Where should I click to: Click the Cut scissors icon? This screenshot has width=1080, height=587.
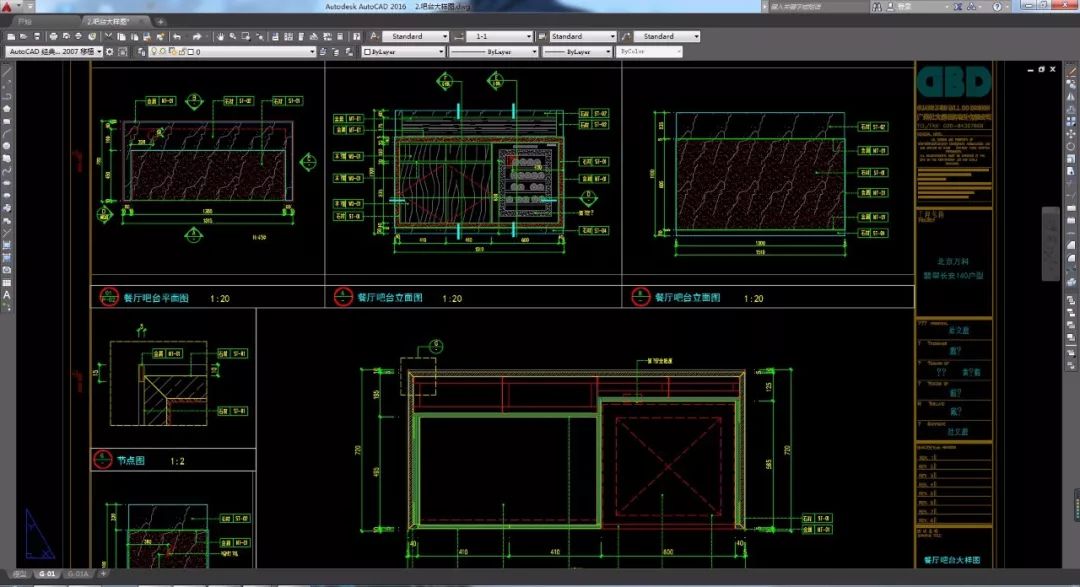tap(107, 37)
